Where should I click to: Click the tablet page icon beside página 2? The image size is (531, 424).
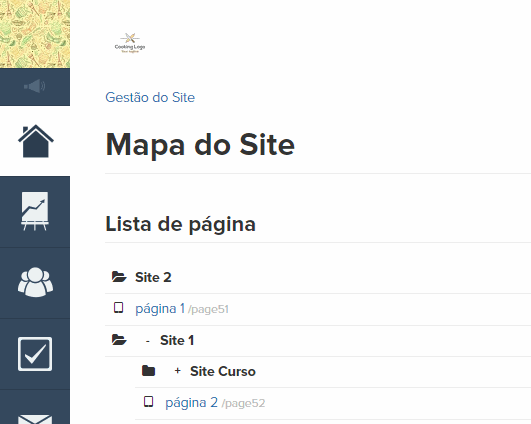point(148,402)
